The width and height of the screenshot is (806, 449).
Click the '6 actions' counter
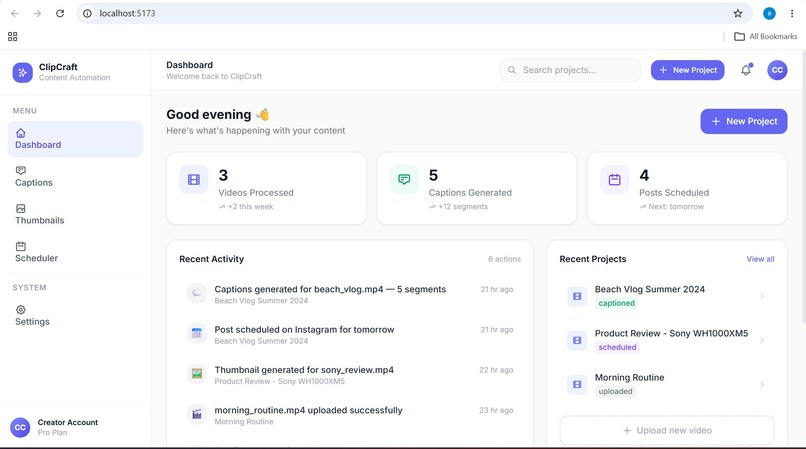click(504, 259)
